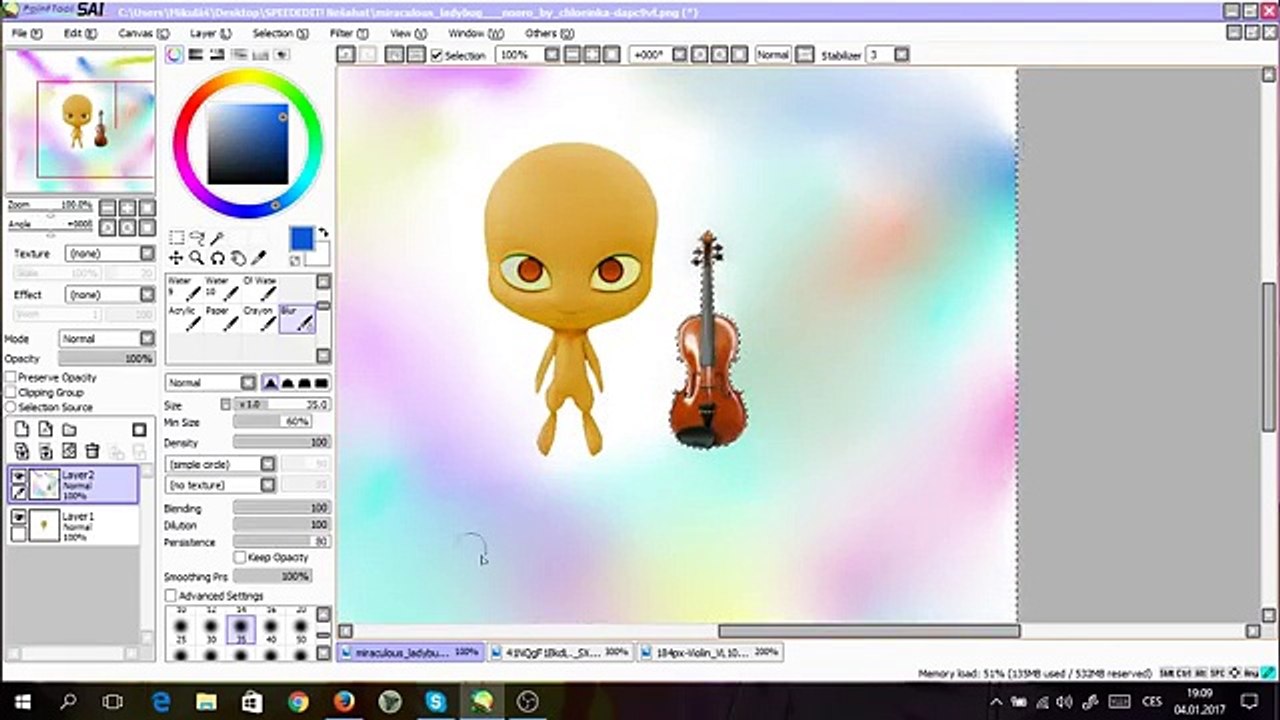This screenshot has width=1280, height=720.
Task: Select the Acrylic brush tool
Action: tap(185, 319)
